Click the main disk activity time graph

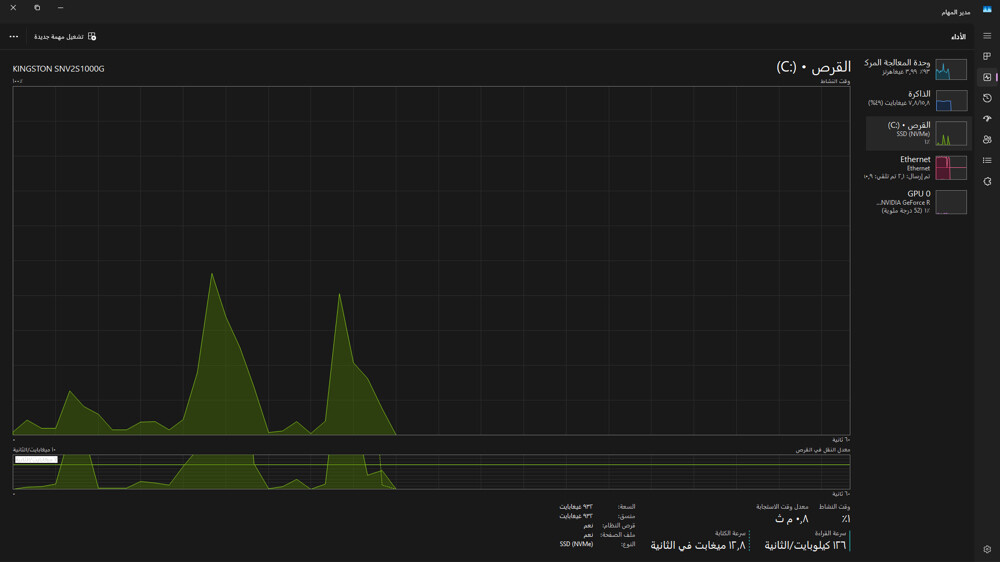tap(431, 260)
